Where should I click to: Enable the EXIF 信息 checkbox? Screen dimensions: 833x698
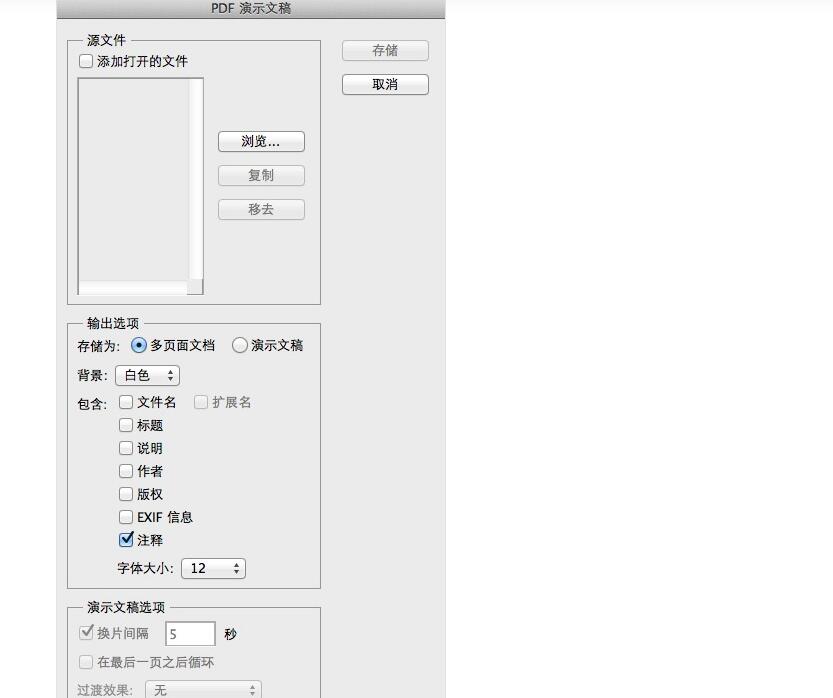click(126, 517)
